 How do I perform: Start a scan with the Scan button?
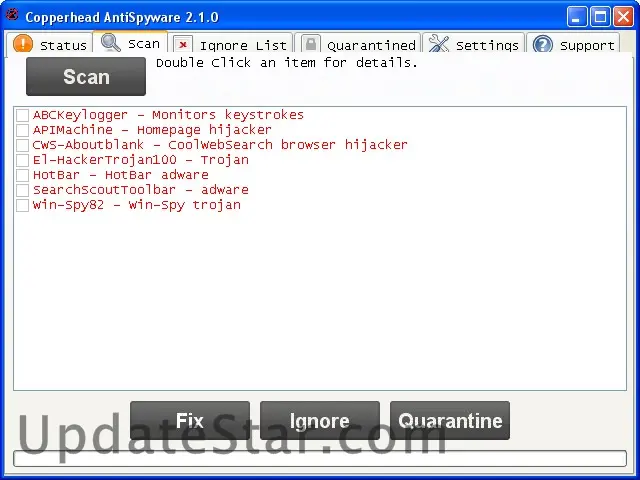pos(86,76)
